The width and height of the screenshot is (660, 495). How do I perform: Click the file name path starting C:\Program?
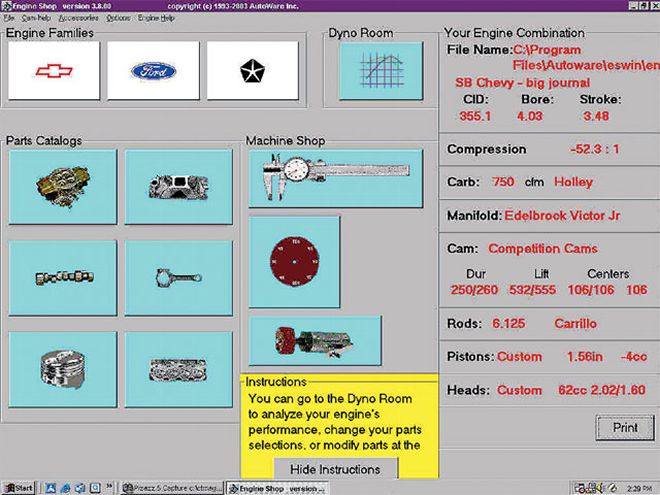coord(585,57)
